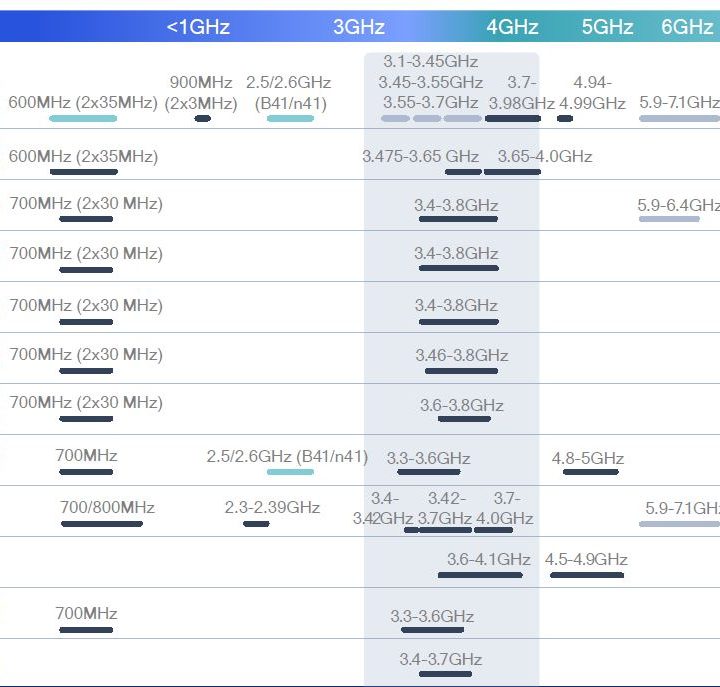Image resolution: width=720 pixels, height=687 pixels.
Task: Select the 3.4-3.7GHz label
Action: coord(441,659)
